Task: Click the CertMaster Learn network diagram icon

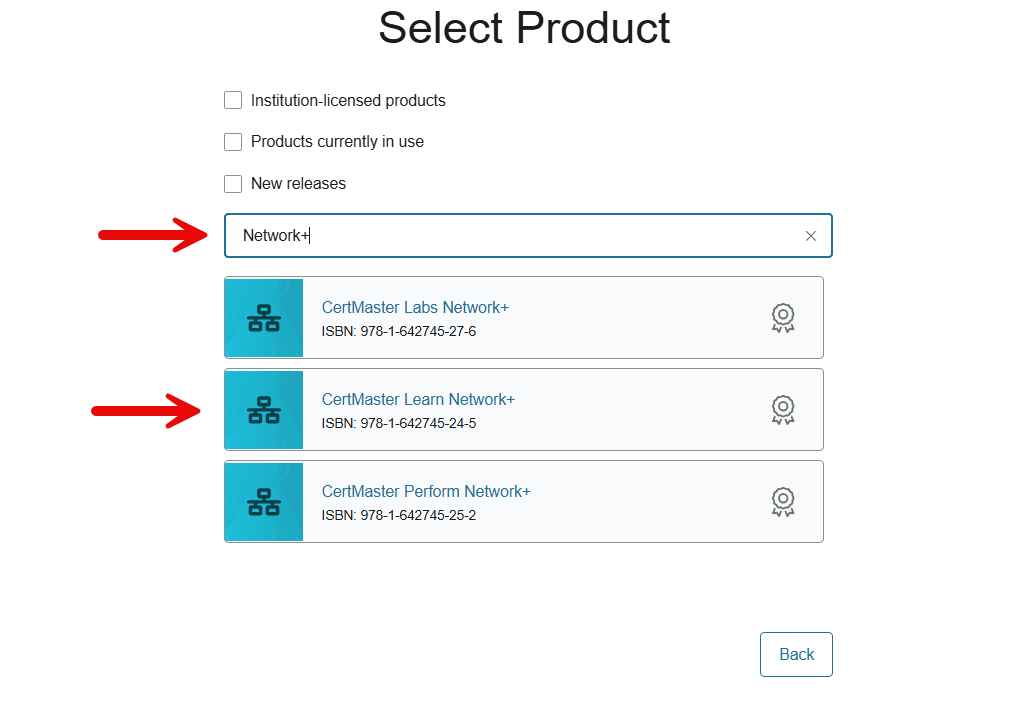Action: point(264,410)
